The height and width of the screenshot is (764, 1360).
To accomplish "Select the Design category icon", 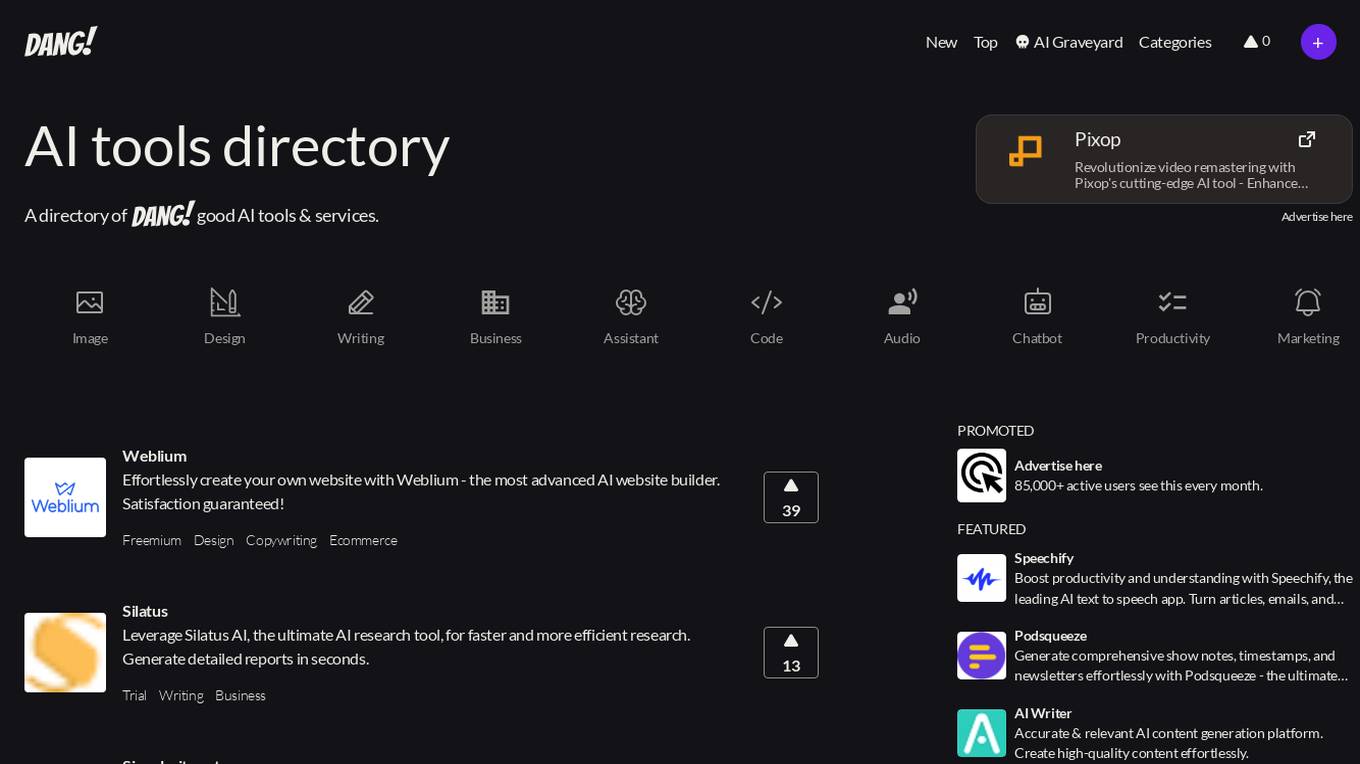I will pos(225,302).
